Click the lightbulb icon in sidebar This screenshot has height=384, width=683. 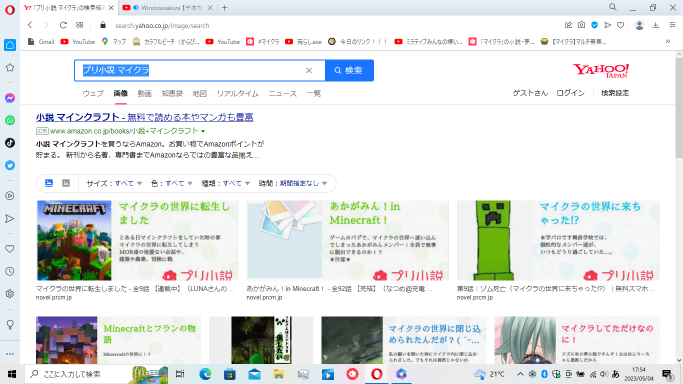[x=10, y=325]
